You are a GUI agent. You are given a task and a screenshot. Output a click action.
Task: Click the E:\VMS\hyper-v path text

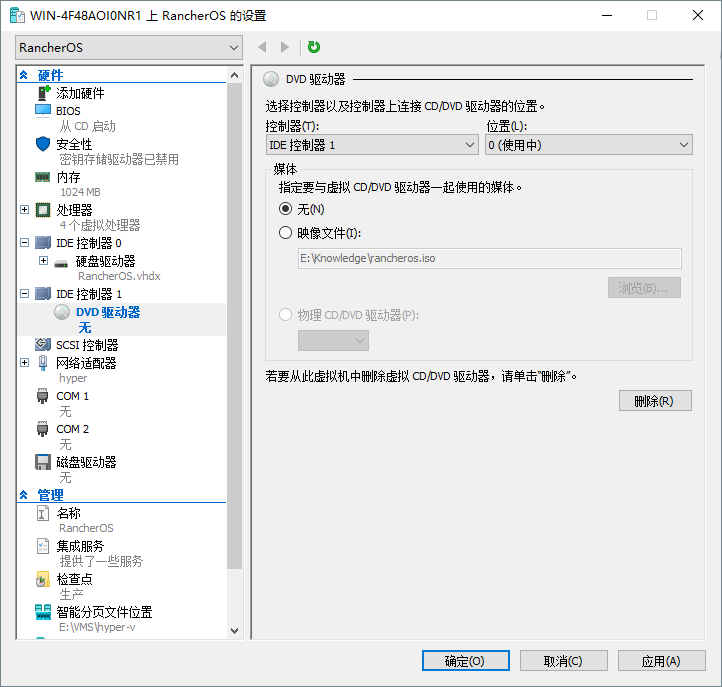click(97, 627)
